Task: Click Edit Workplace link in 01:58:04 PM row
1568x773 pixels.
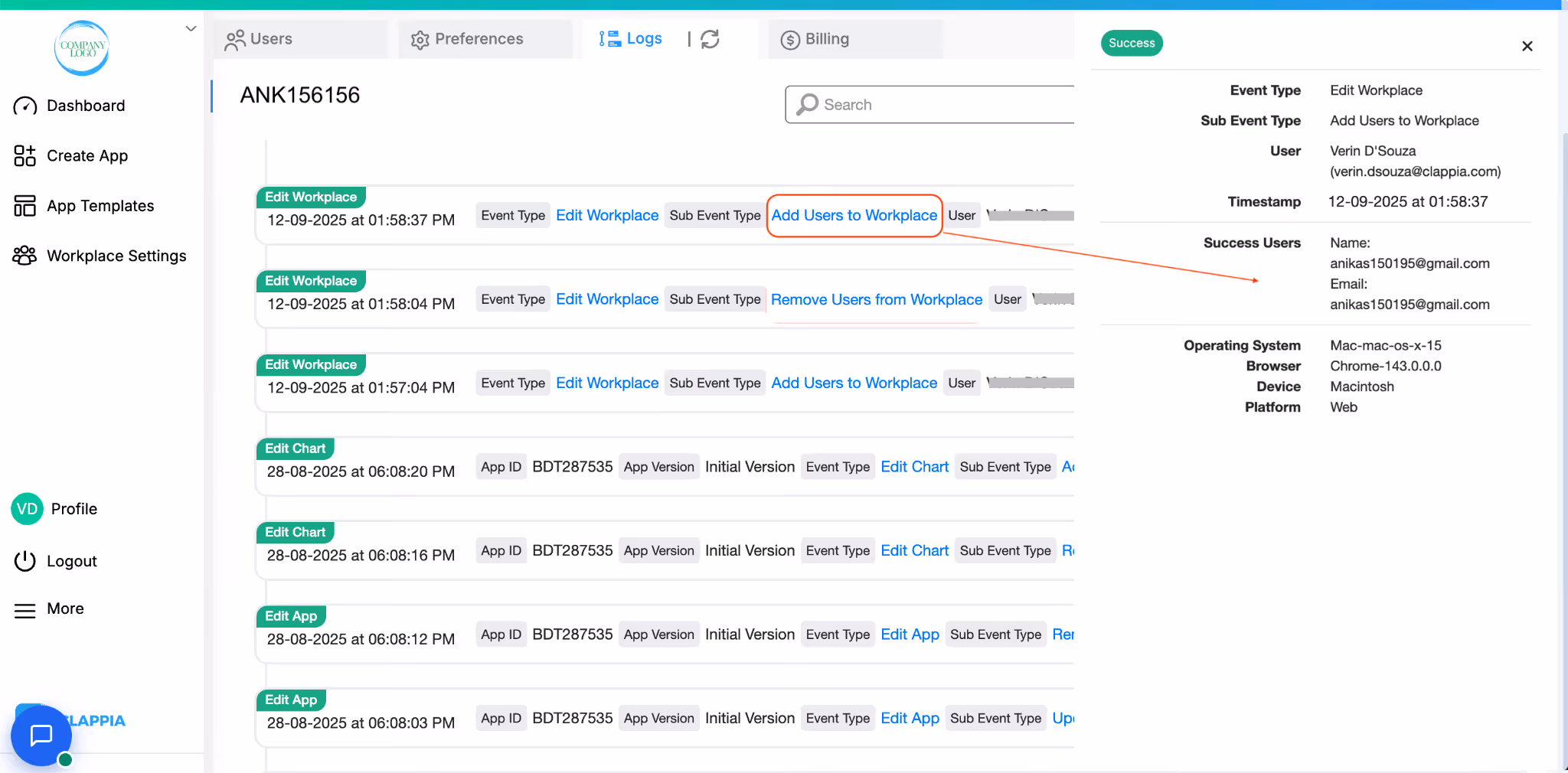Action: tap(607, 299)
